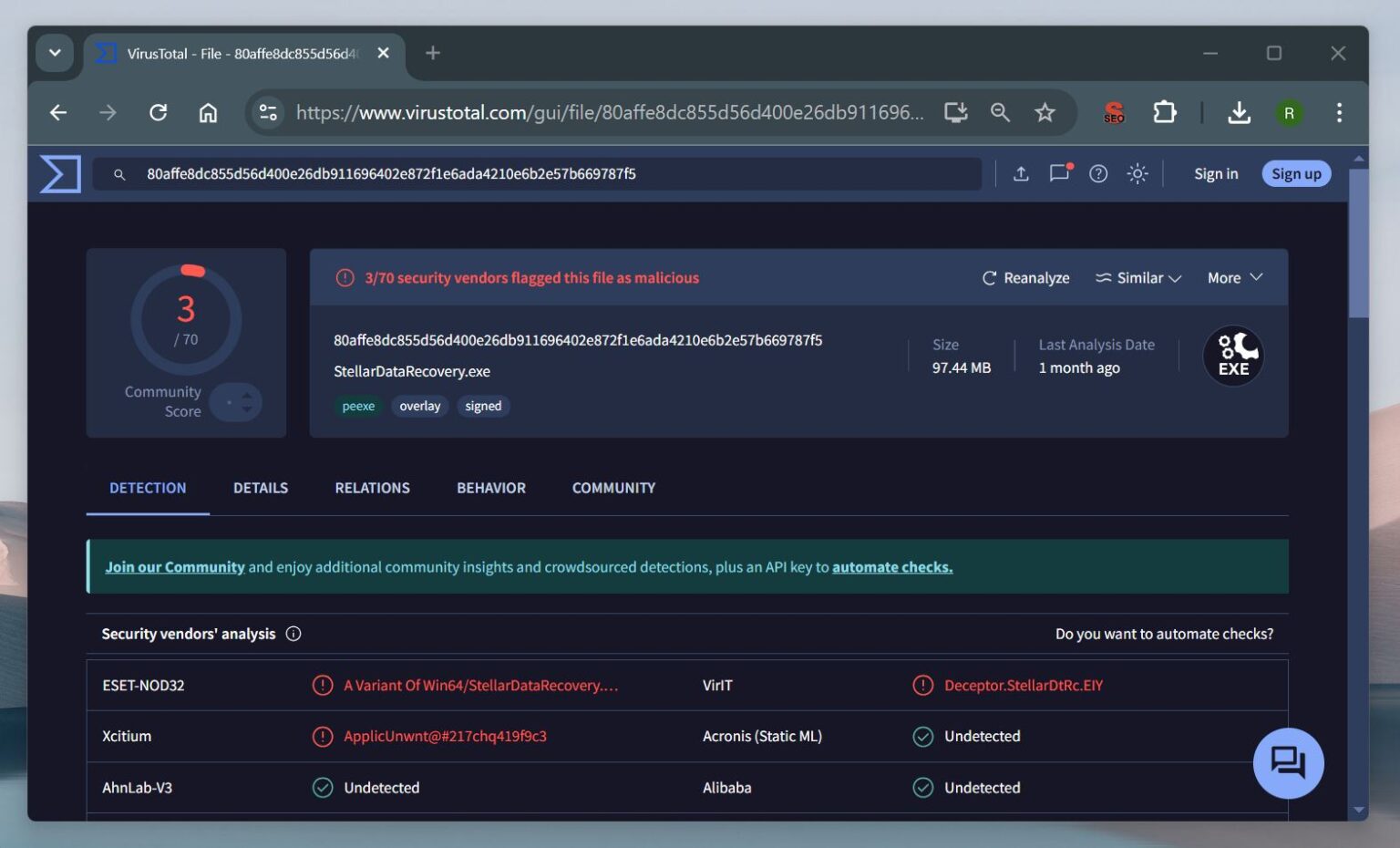The height and width of the screenshot is (848, 1400).
Task: Toggle the light theme sun icon
Action: [1137, 173]
